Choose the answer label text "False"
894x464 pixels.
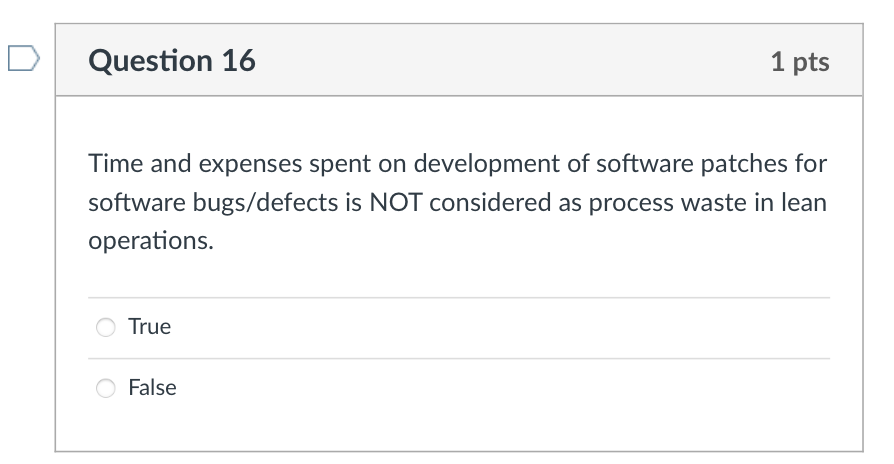coord(152,388)
